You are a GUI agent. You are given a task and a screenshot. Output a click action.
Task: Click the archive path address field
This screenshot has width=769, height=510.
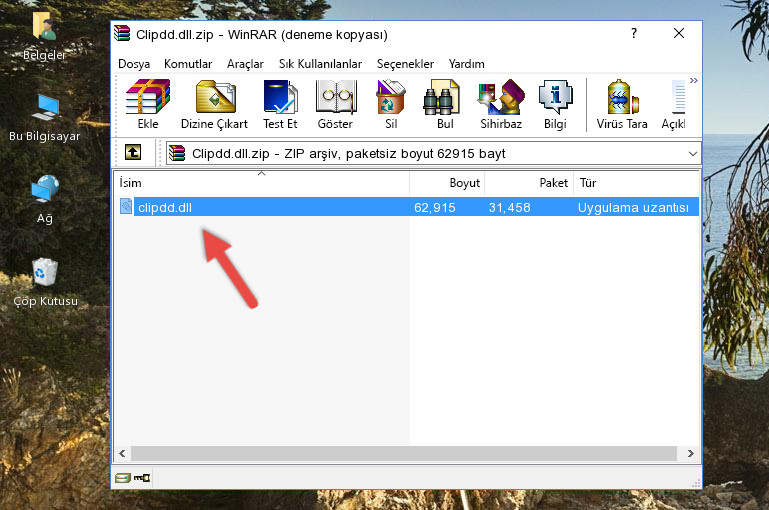point(434,153)
